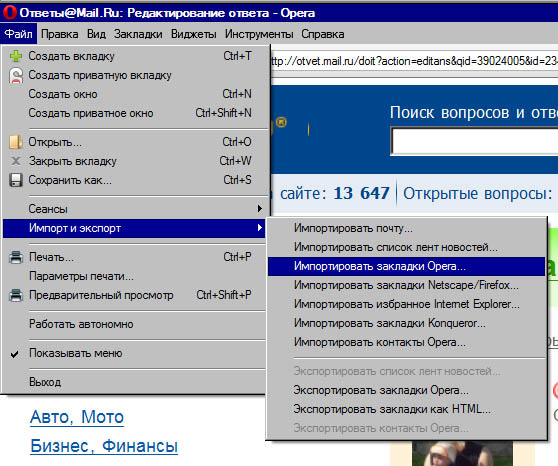Select Импортировать контакты Opera...

coord(406,342)
